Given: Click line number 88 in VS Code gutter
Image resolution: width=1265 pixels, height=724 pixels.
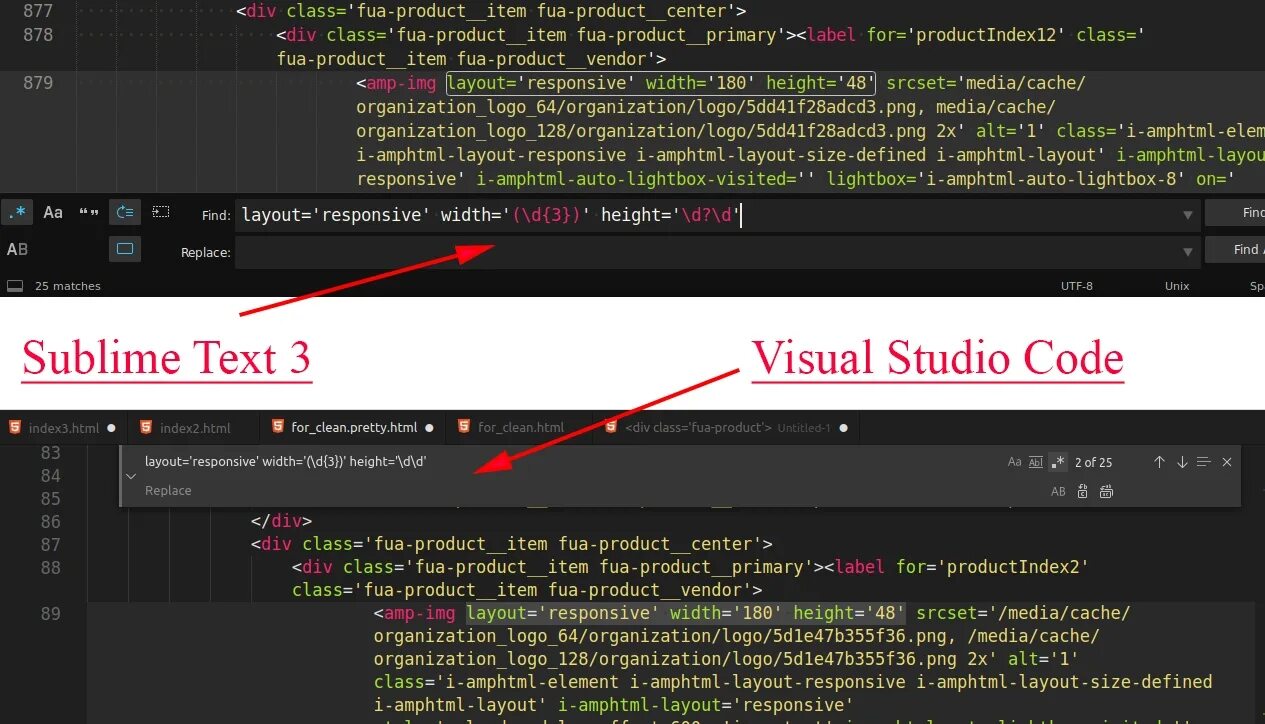Looking at the screenshot, I should tap(50, 567).
